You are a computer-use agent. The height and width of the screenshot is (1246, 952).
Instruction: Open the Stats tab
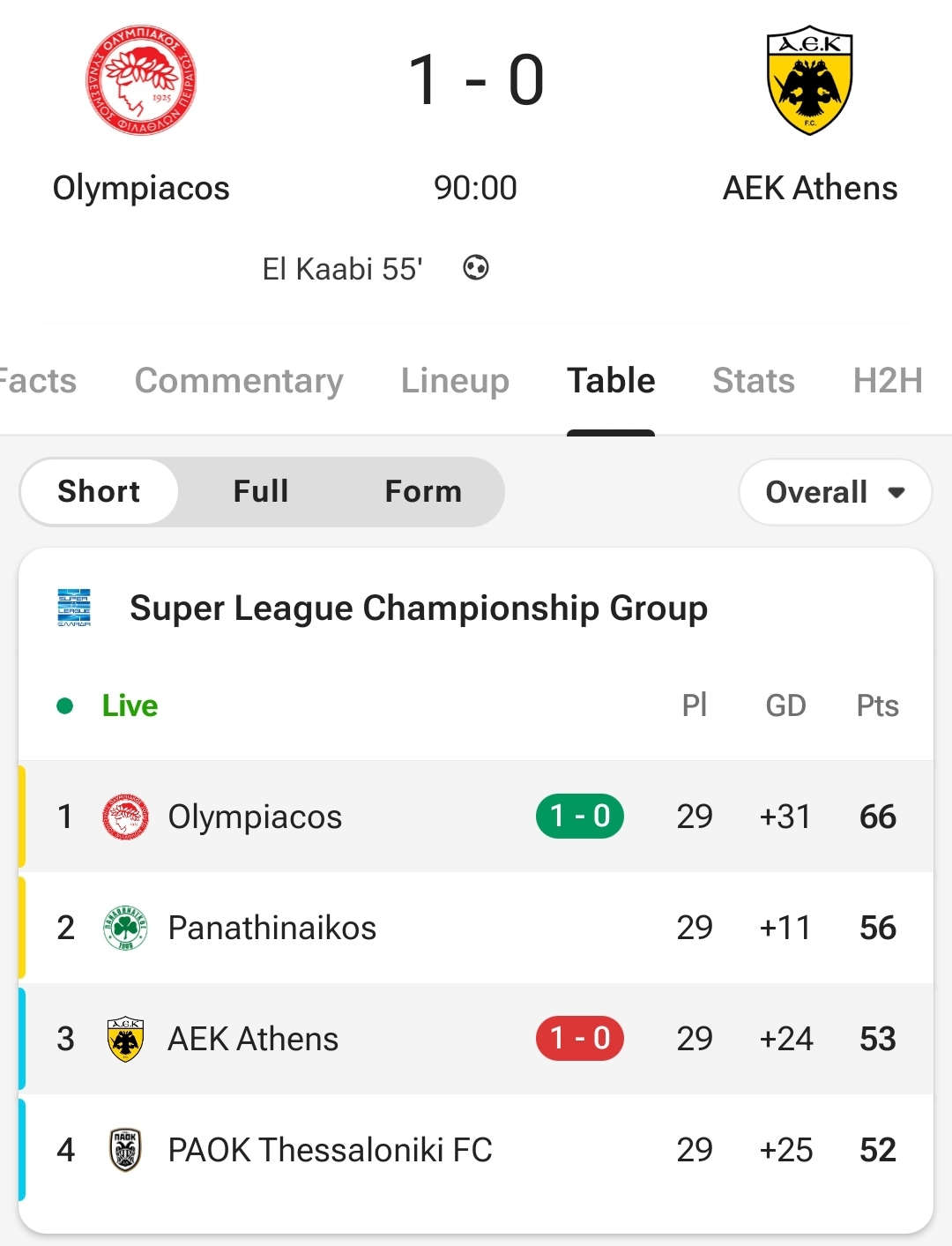[x=754, y=380]
